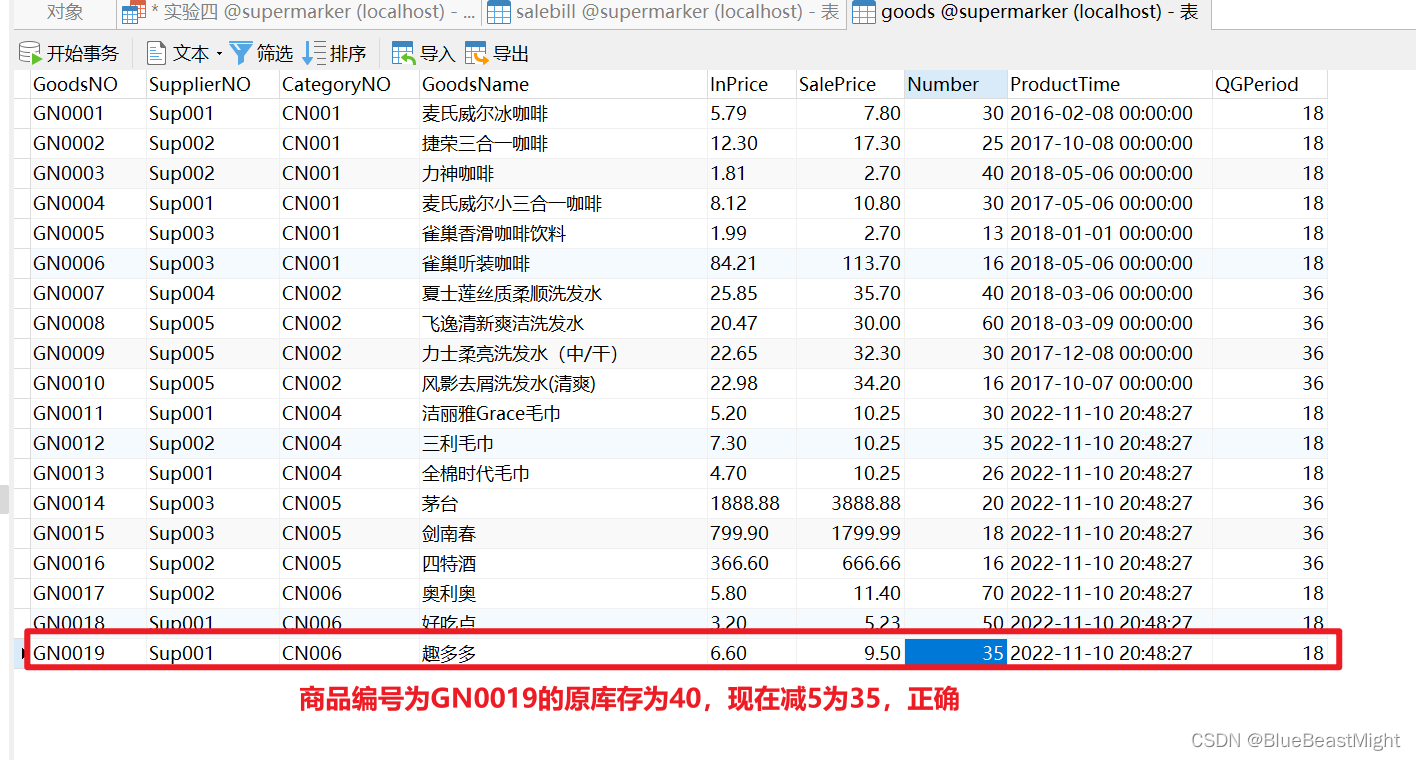1416x760 pixels.
Task: Select cell 麦氏威尔冰咖啡
Action: [x=563, y=113]
